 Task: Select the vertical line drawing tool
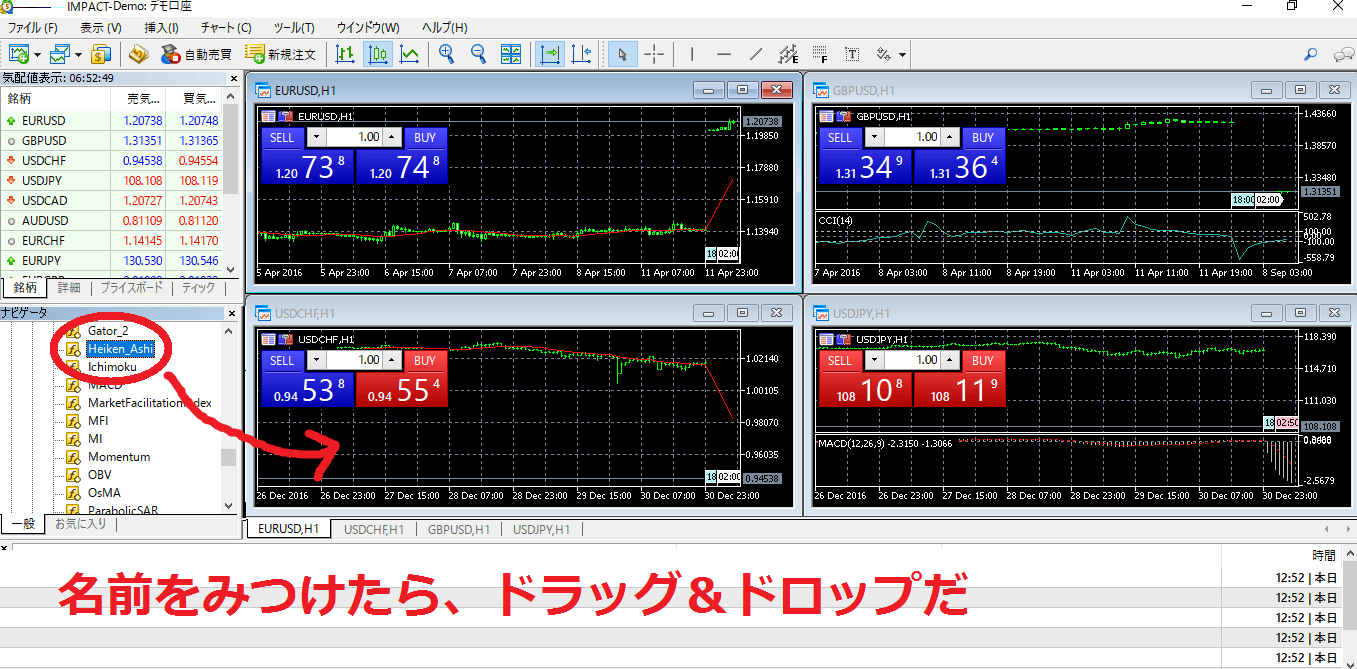pyautogui.click(x=691, y=54)
